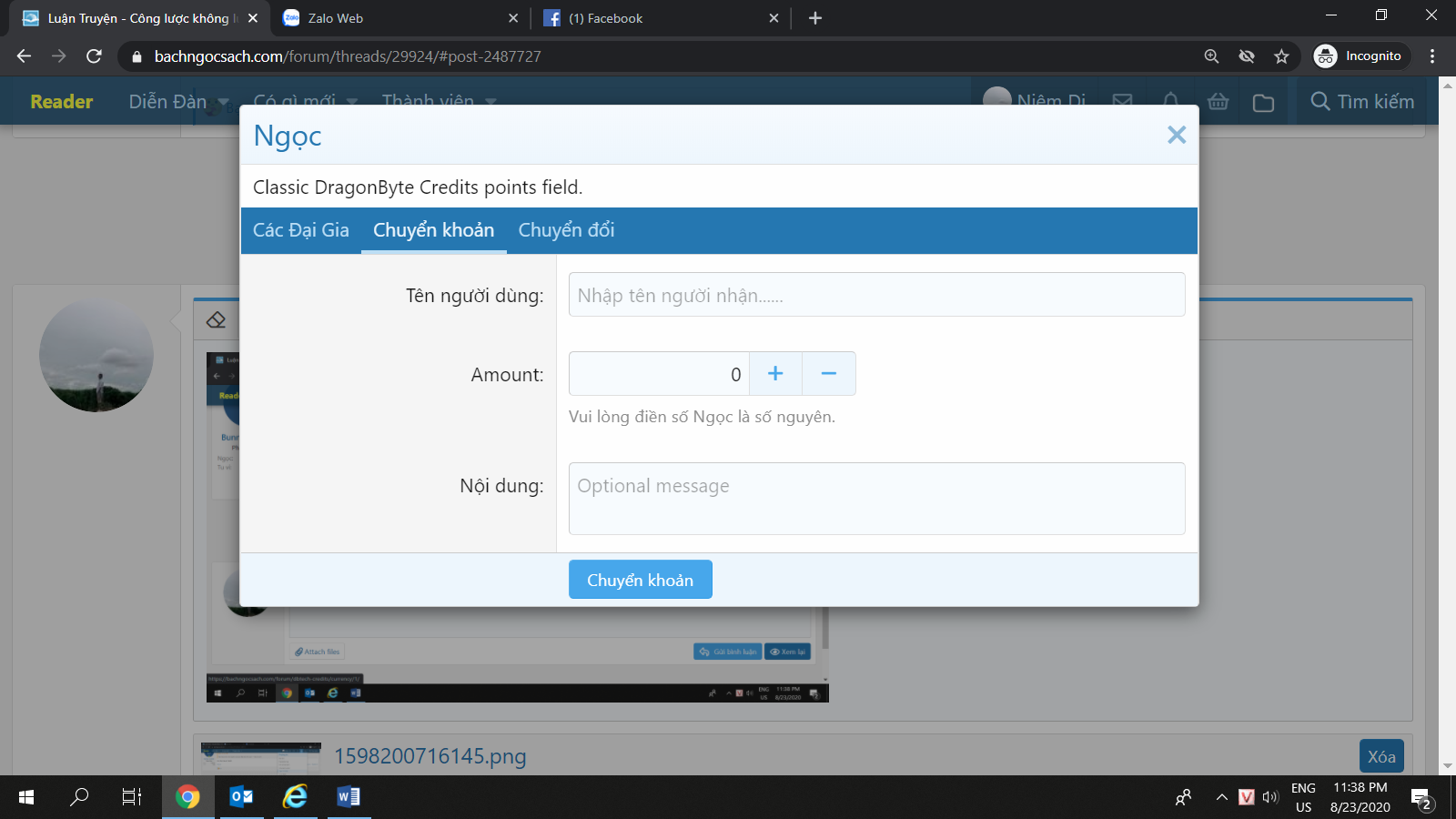
Task: Open the 1598200716145.png attachment link
Action: coord(430,756)
